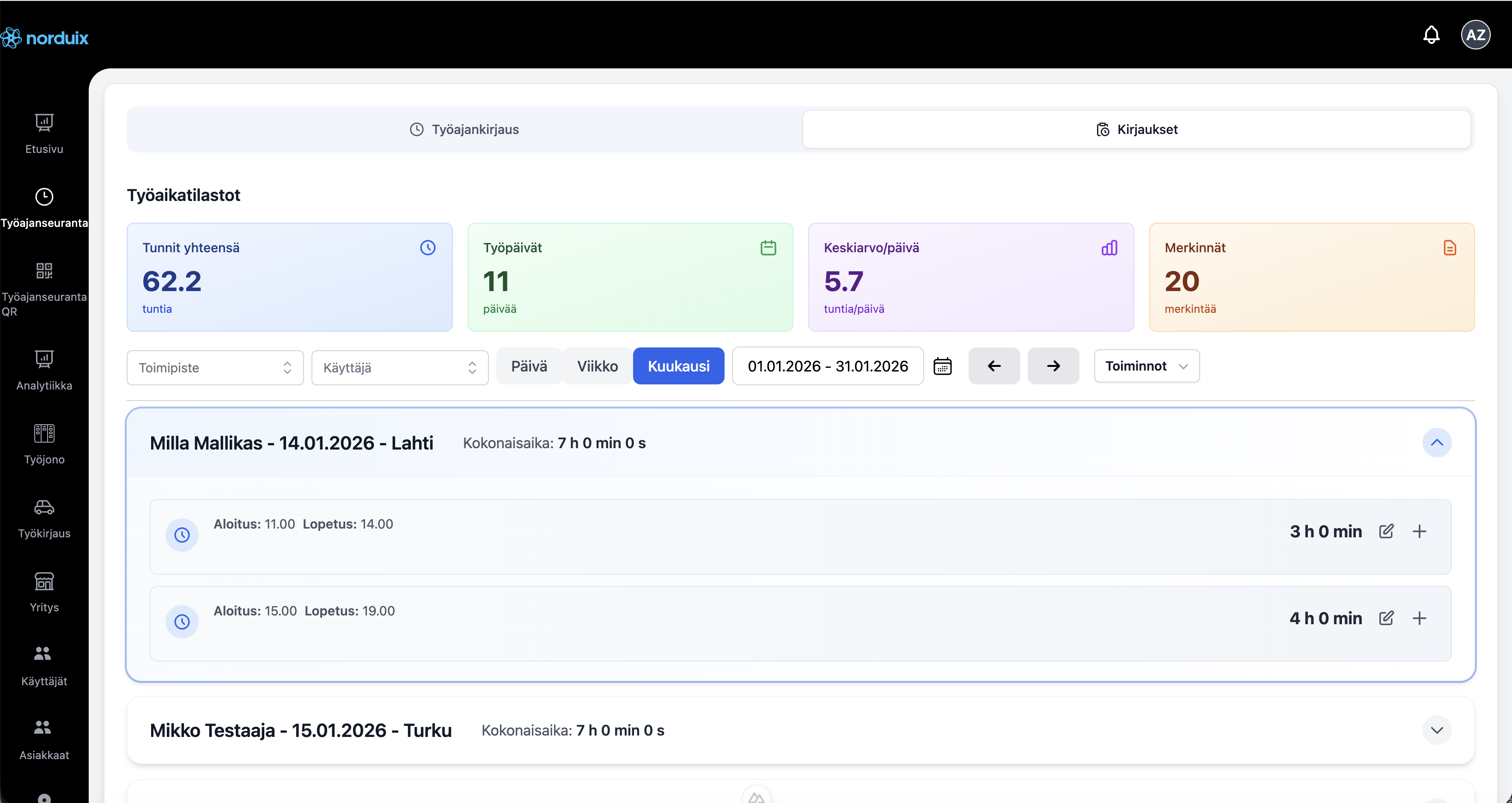The height and width of the screenshot is (803, 1512).
Task: Open Työajanseuranta QR in the sidebar
Action: click(x=44, y=288)
